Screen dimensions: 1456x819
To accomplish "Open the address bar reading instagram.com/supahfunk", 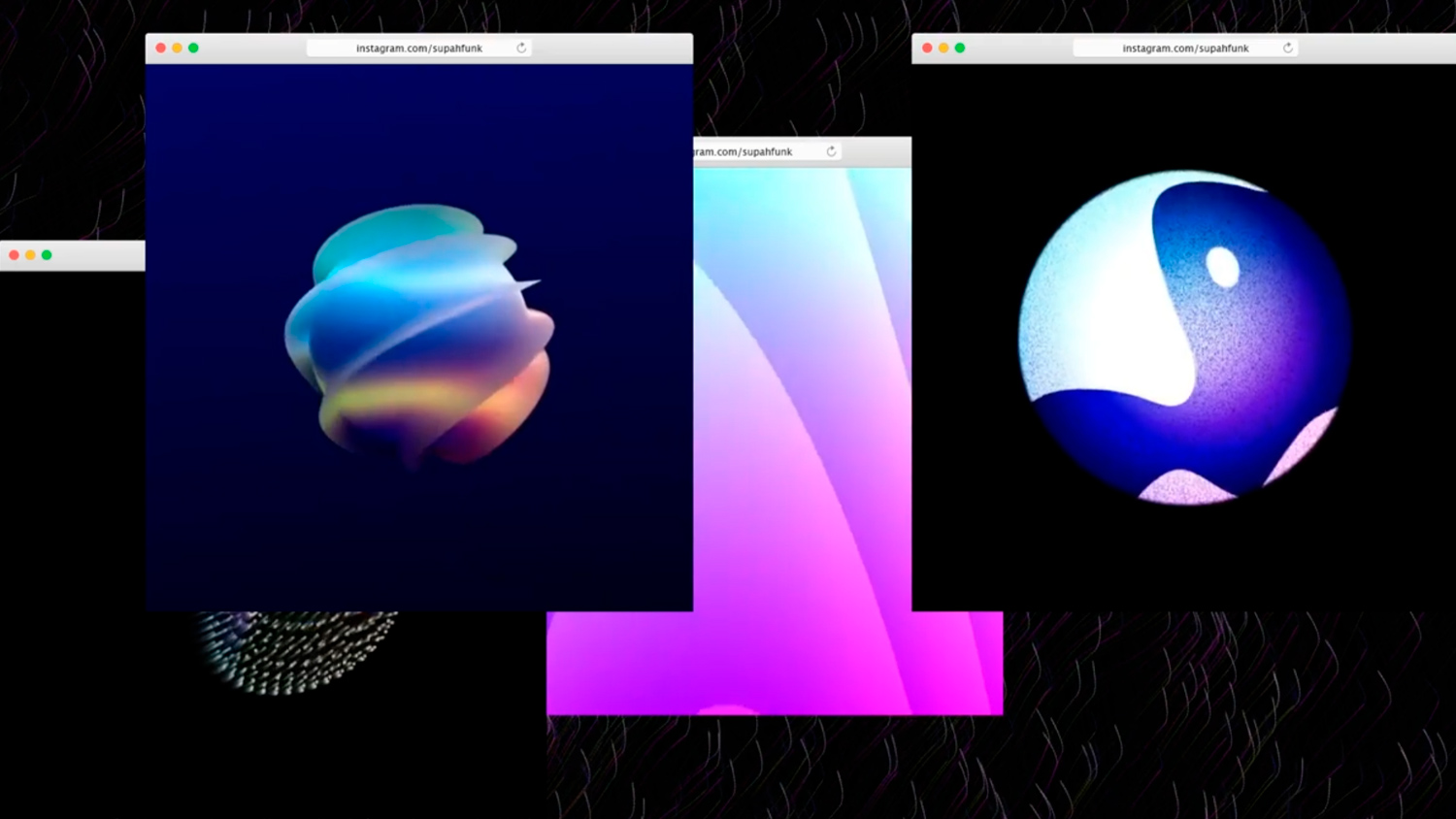I will tap(417, 47).
